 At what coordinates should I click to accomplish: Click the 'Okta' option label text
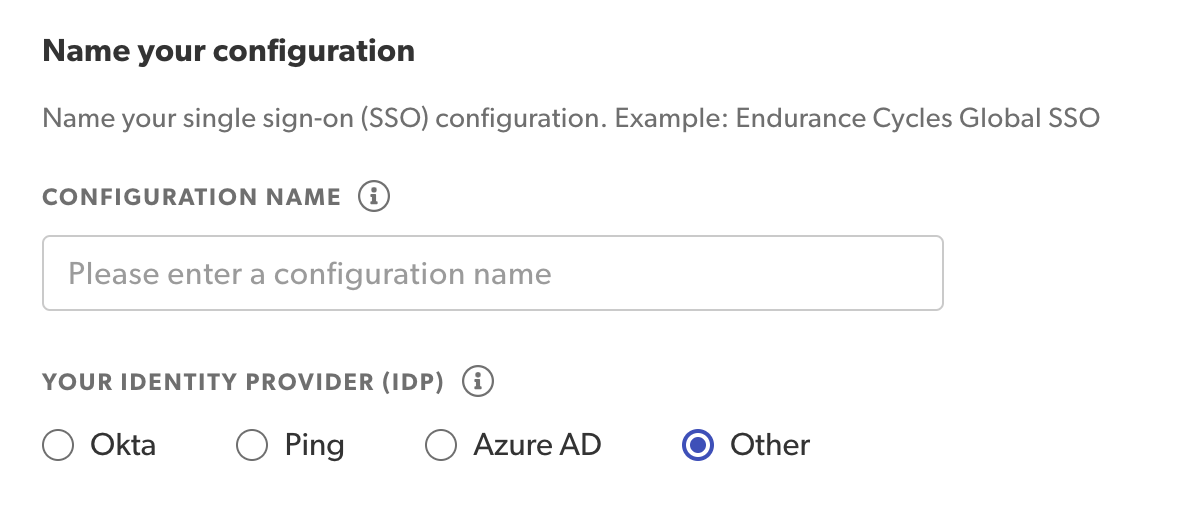123,444
